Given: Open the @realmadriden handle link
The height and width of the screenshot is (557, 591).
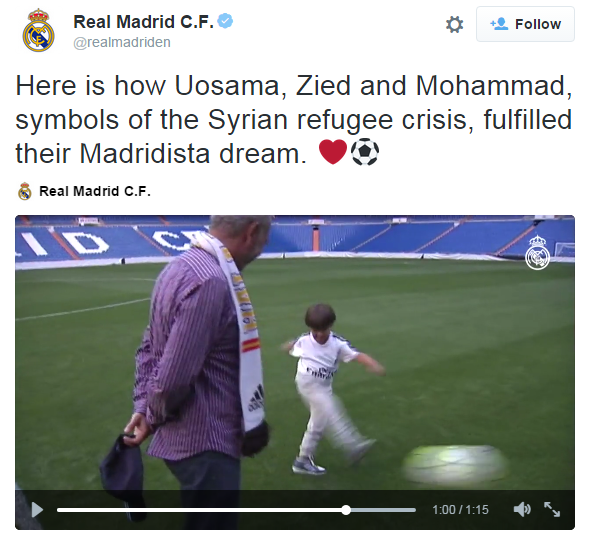Looking at the screenshot, I should pyautogui.click(x=122, y=42).
